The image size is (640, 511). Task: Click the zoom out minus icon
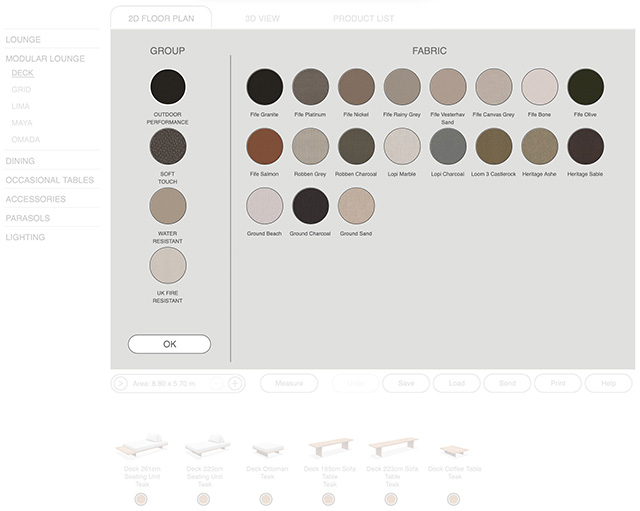tap(217, 383)
